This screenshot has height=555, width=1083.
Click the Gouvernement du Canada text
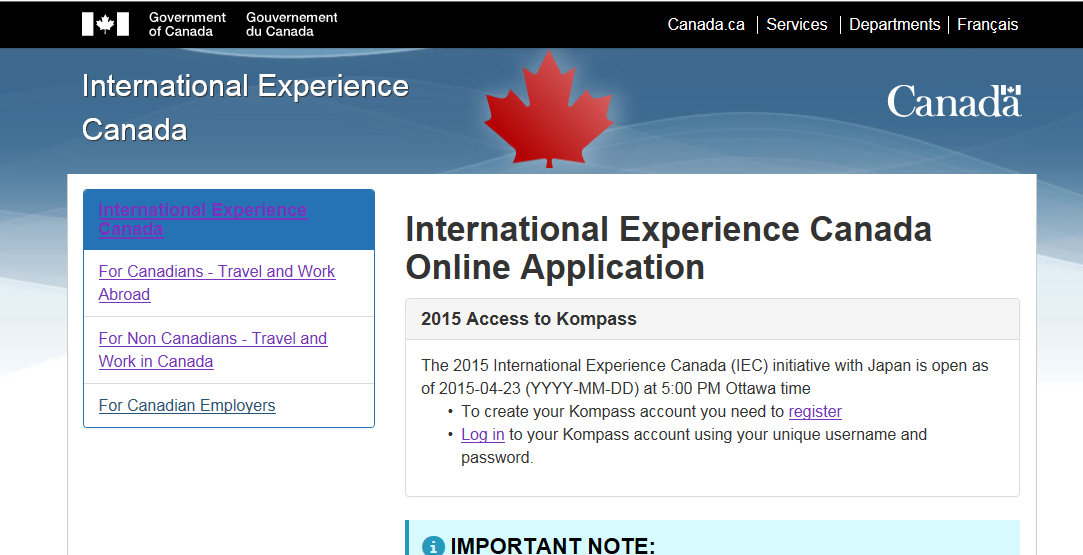click(291, 24)
